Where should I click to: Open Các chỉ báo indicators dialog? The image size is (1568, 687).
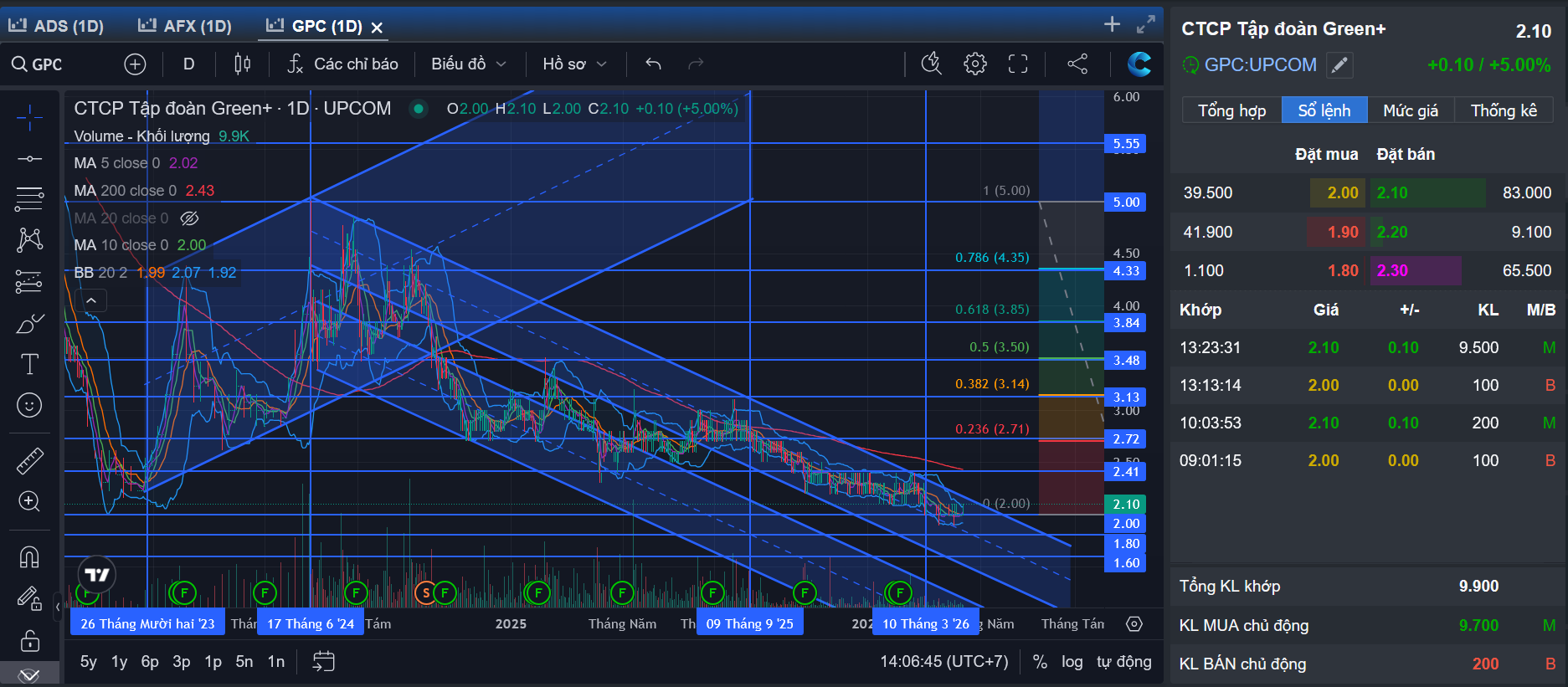342,64
